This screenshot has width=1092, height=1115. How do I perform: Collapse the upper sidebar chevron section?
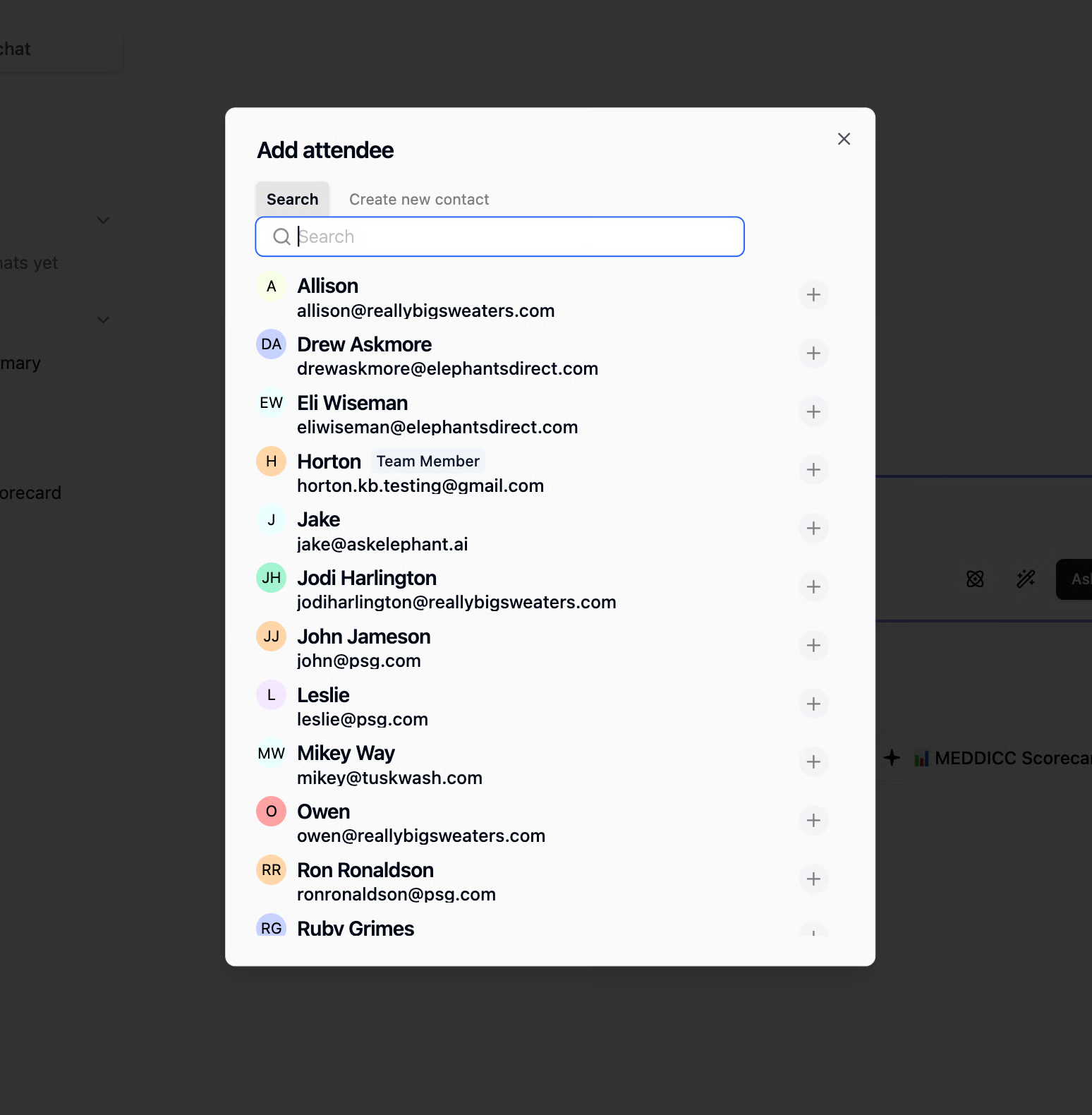103,220
